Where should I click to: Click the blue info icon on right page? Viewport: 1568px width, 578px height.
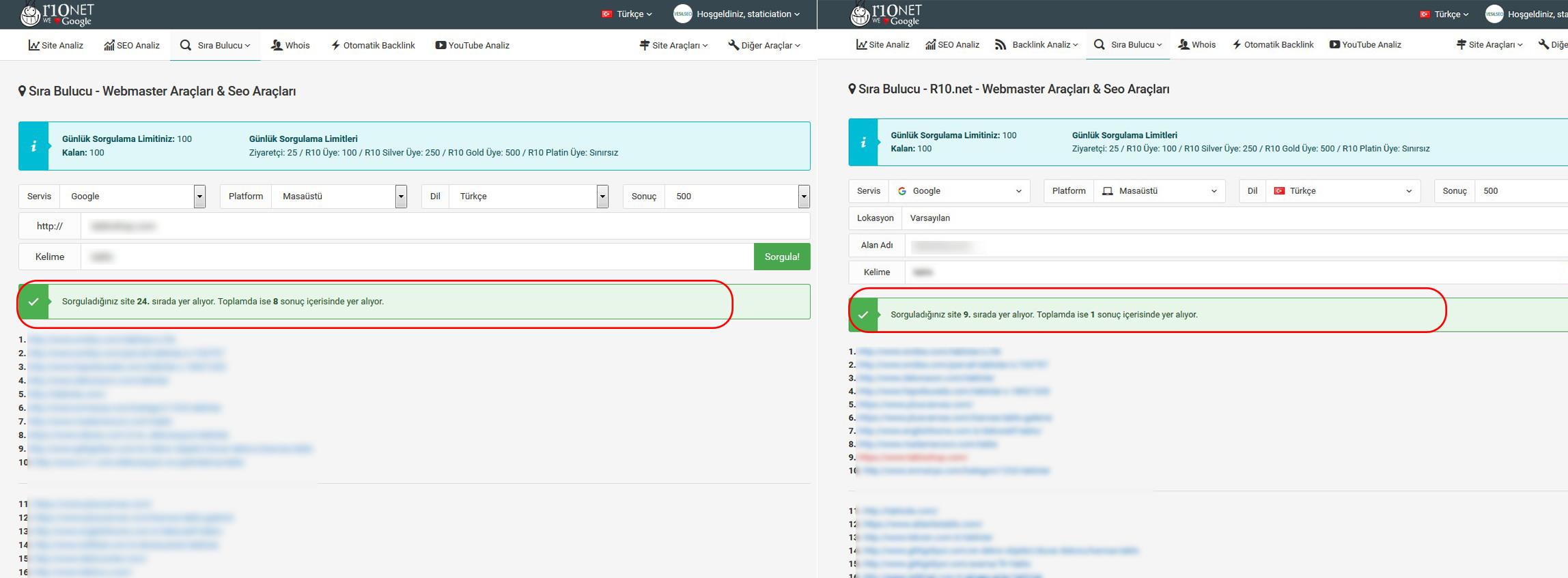[x=863, y=142]
